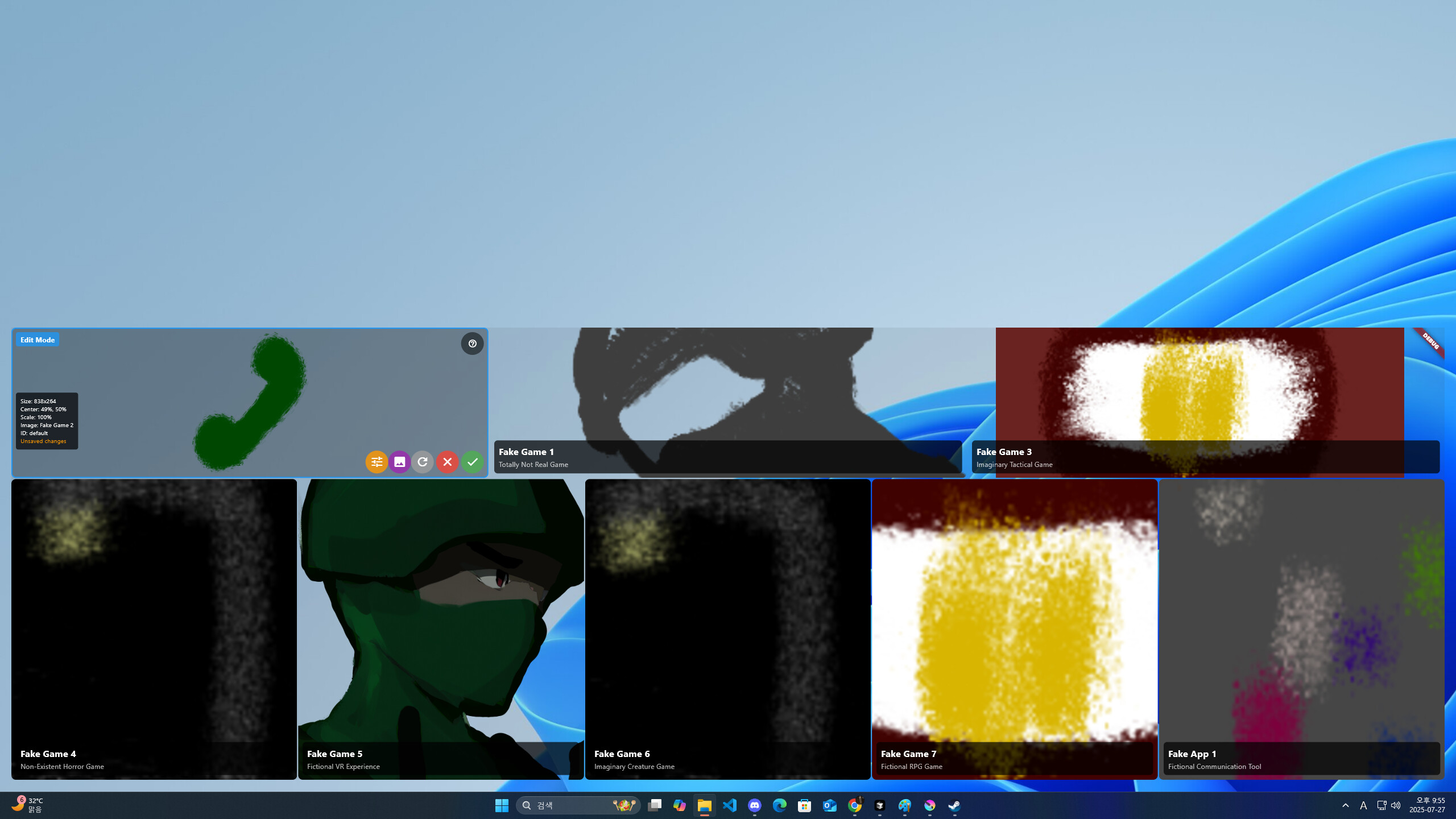1456x819 pixels.
Task: Open the help question mark icon
Action: pyautogui.click(x=472, y=344)
